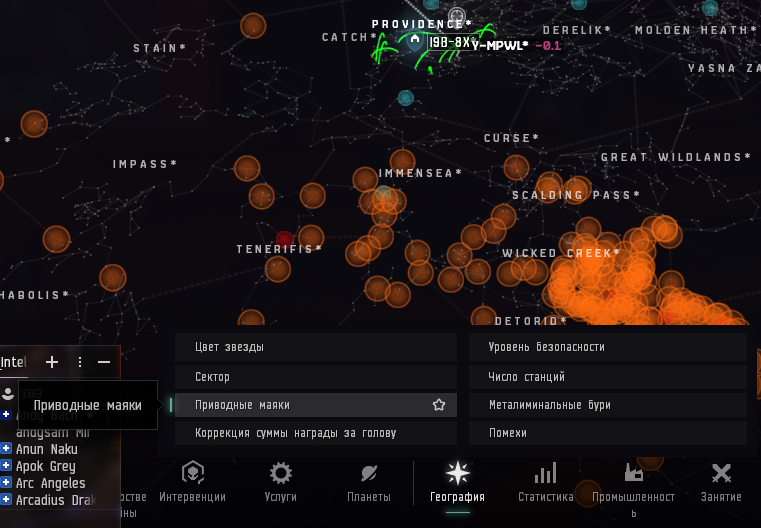Choose the Уровень безопасности filter

[608, 347]
